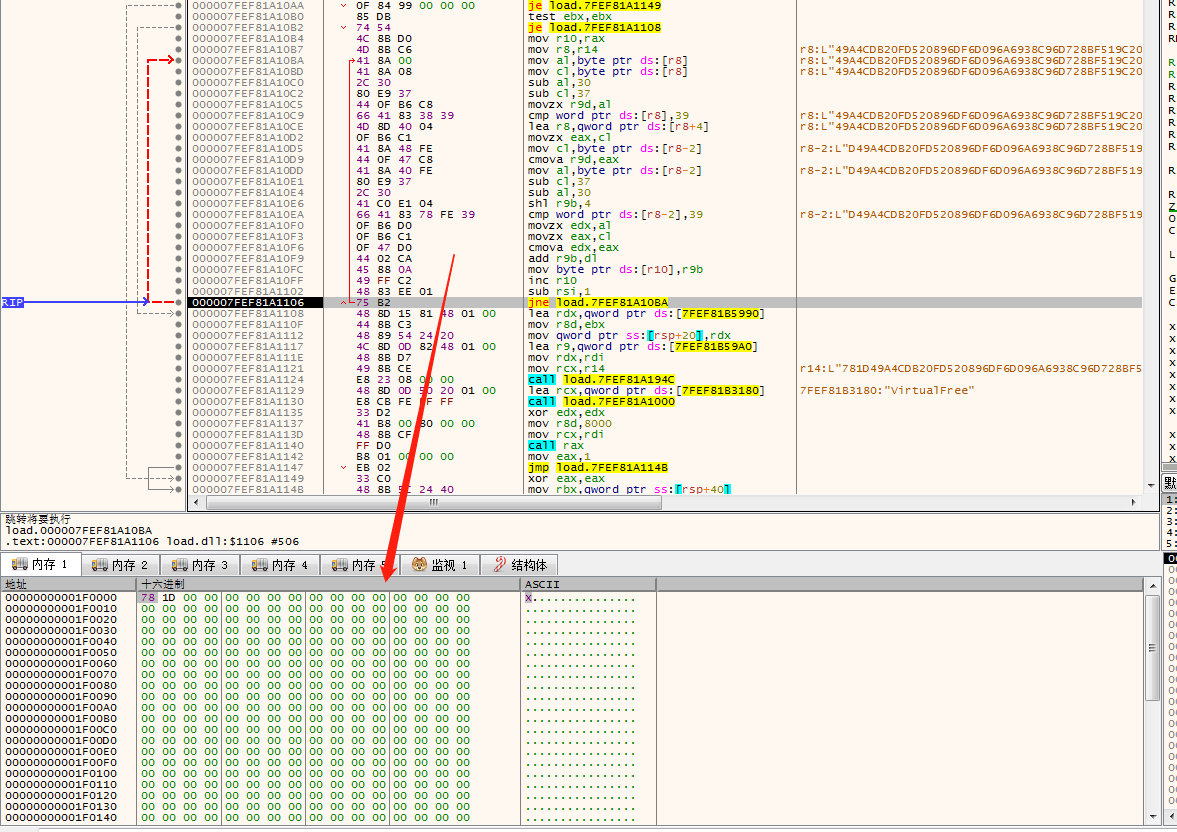The image size is (1177, 832).
Task: Select the current RIP row 000007FEF81A1106
Action: click(664, 303)
